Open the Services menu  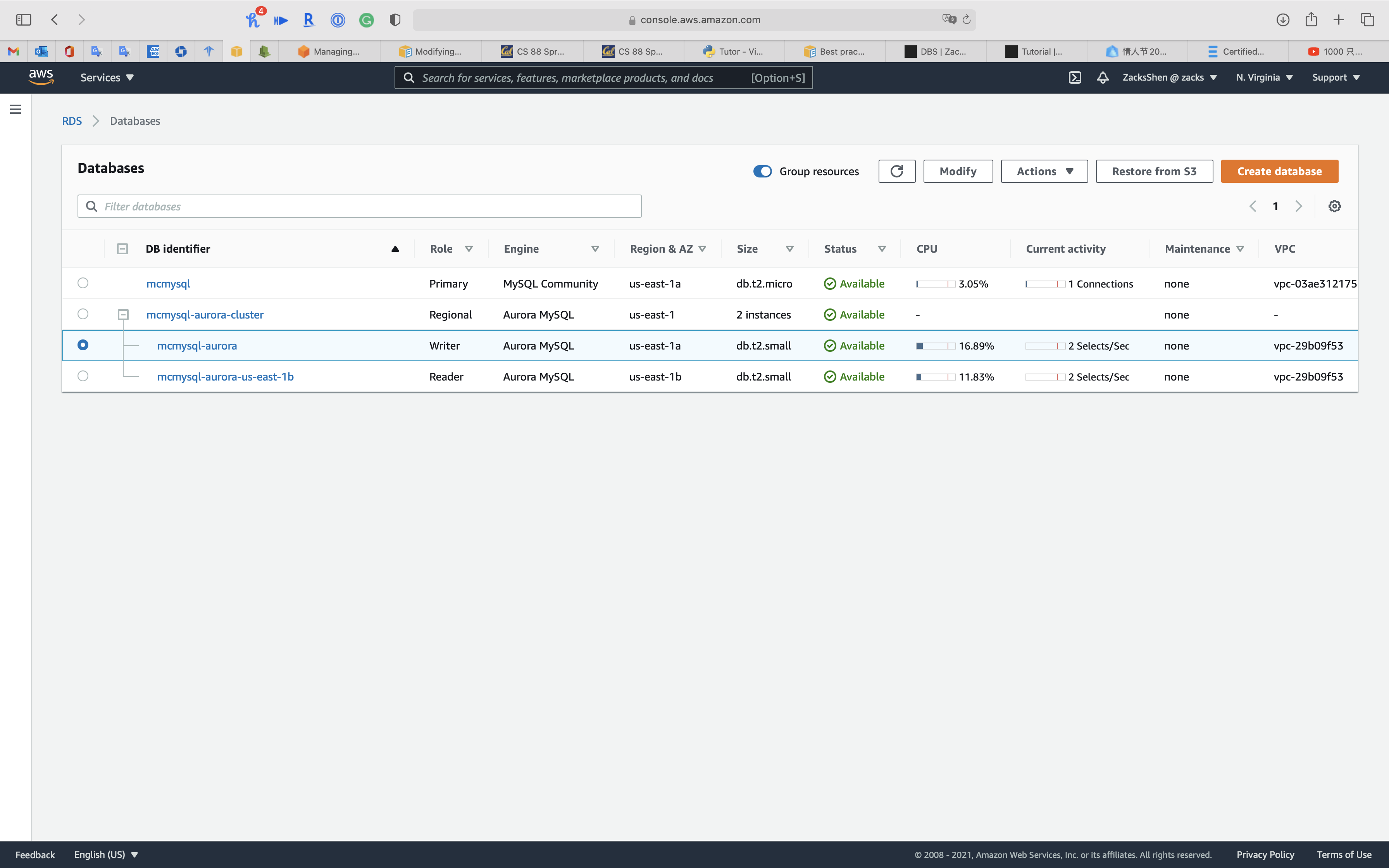(x=107, y=77)
